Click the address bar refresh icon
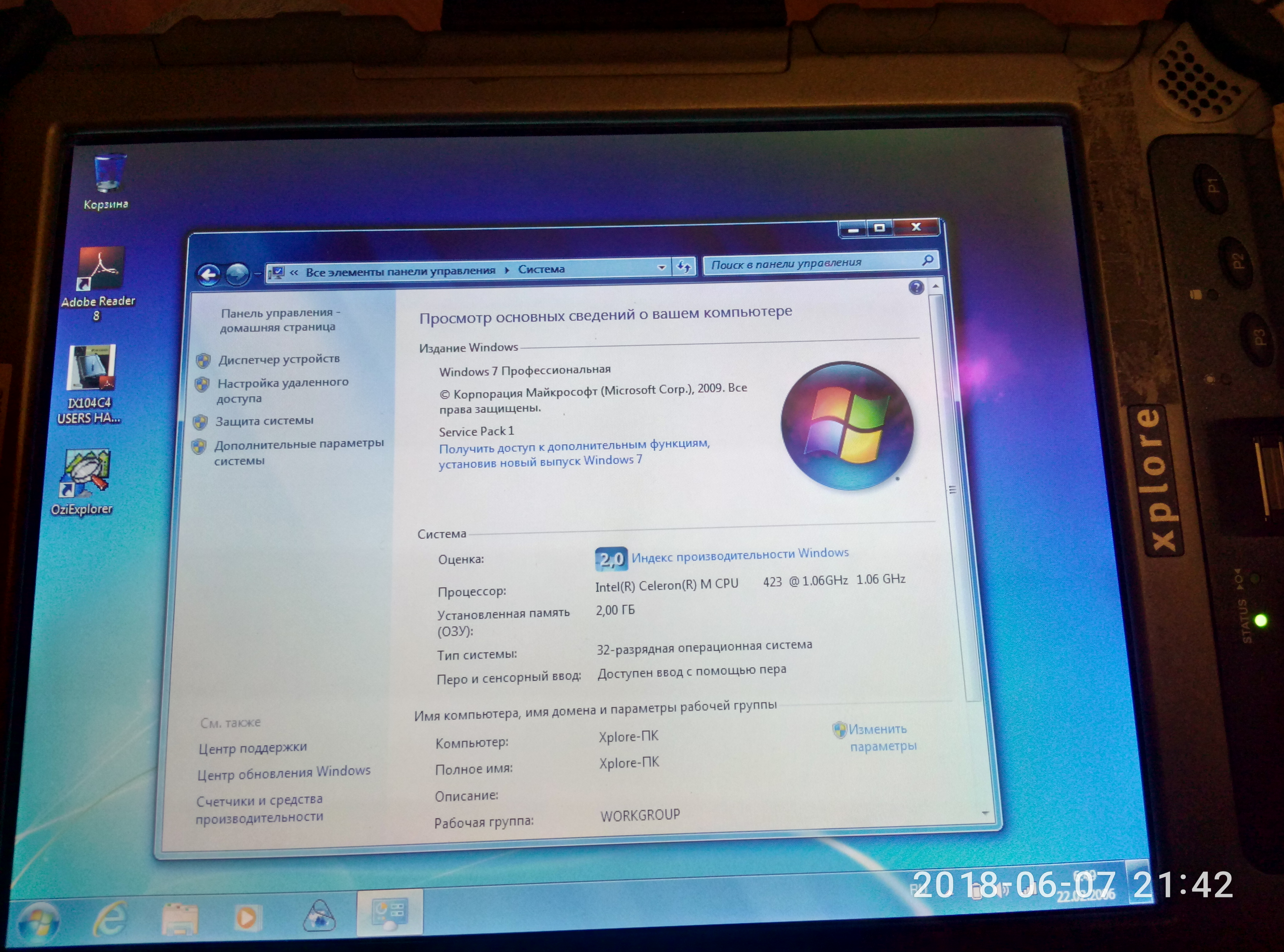 pyautogui.click(x=683, y=266)
